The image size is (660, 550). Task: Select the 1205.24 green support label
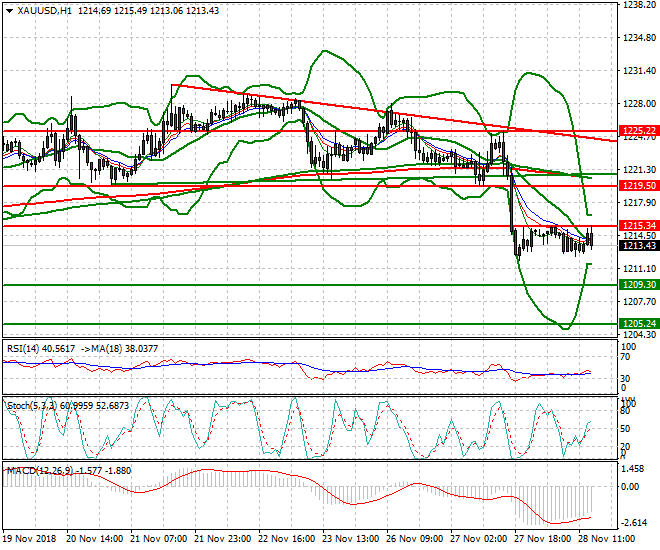point(639,324)
